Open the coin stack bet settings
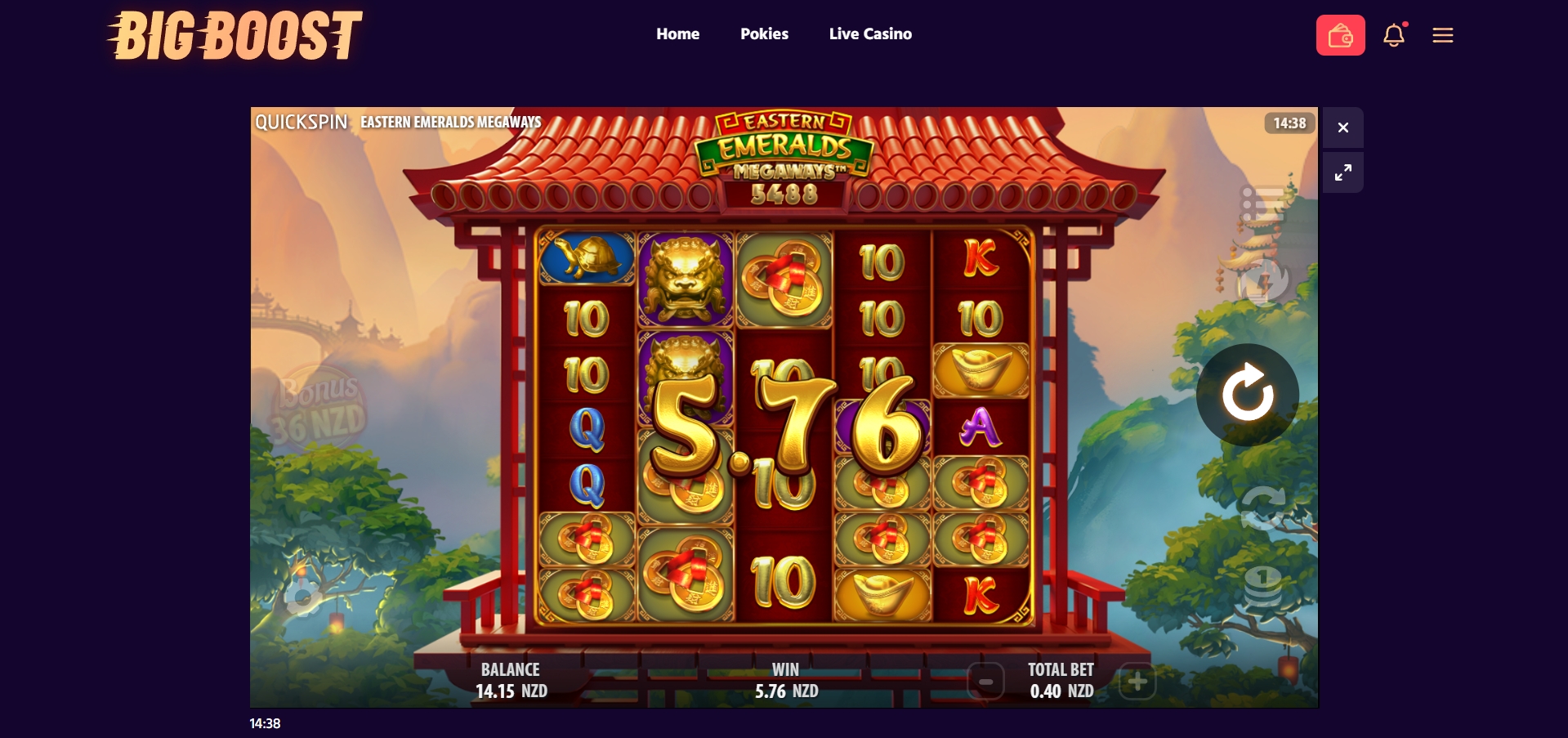The width and height of the screenshot is (1568, 738). click(x=1262, y=587)
